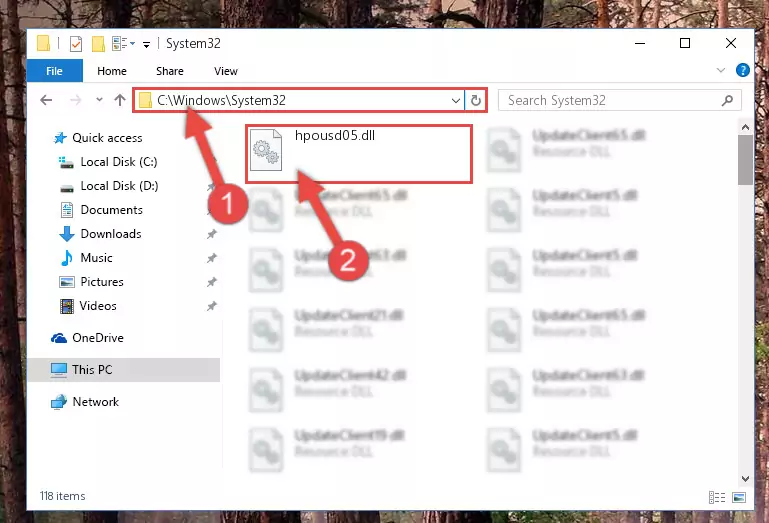This screenshot has width=769, height=523.
Task: Click the This PC monitor icon
Action: tap(59, 370)
